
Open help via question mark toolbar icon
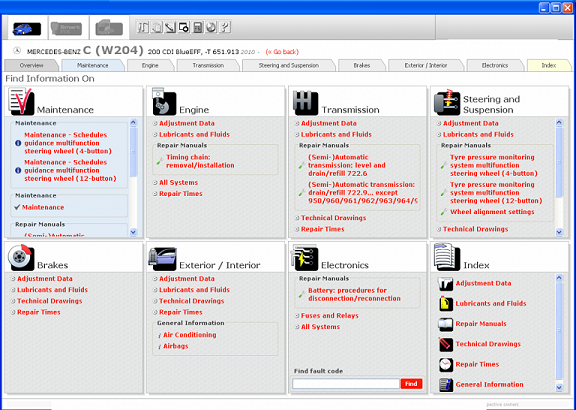(x=224, y=27)
